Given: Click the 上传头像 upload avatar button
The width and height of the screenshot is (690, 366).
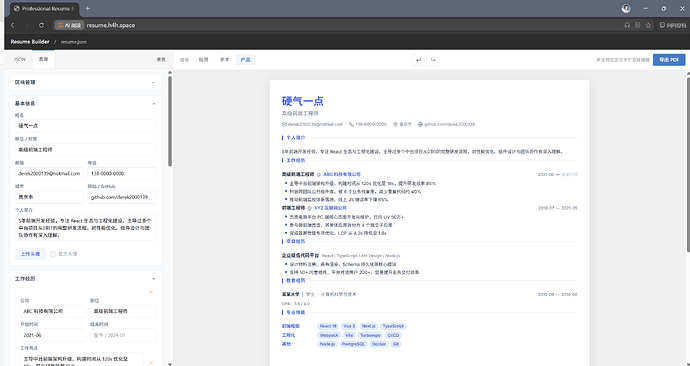Looking at the screenshot, I should pyautogui.click(x=30, y=254).
